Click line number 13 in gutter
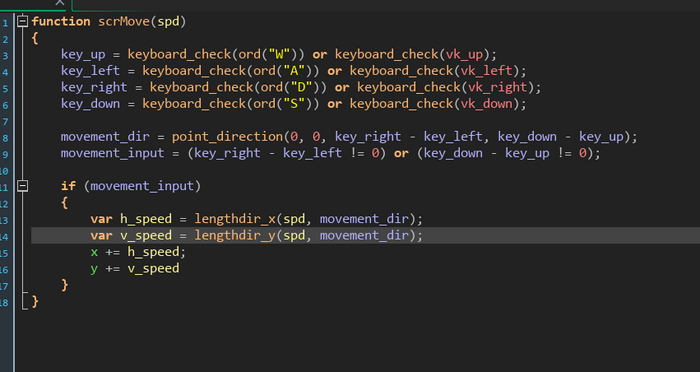The height and width of the screenshot is (372, 700). (4, 220)
